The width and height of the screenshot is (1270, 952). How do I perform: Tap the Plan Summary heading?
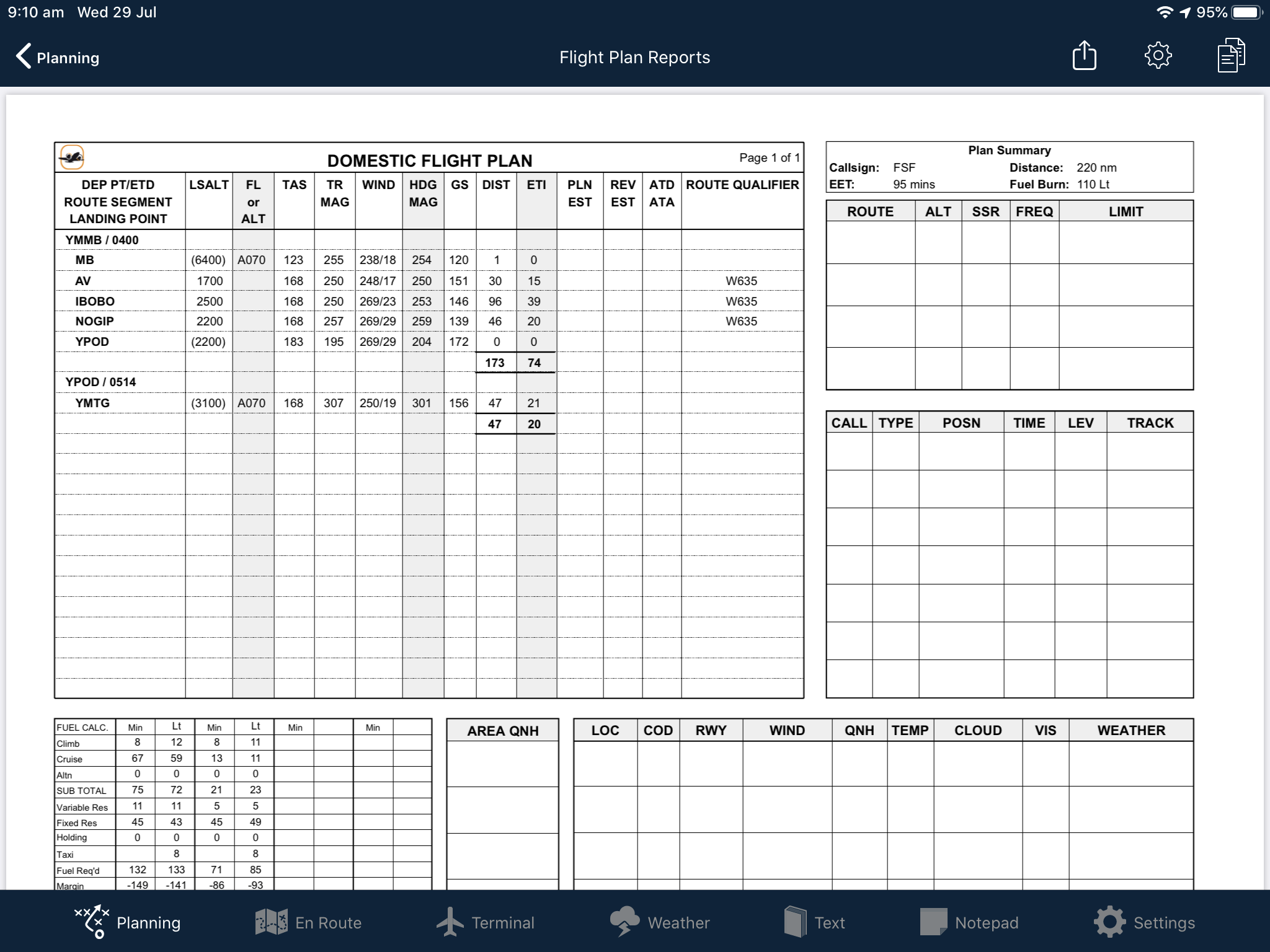tap(1010, 150)
